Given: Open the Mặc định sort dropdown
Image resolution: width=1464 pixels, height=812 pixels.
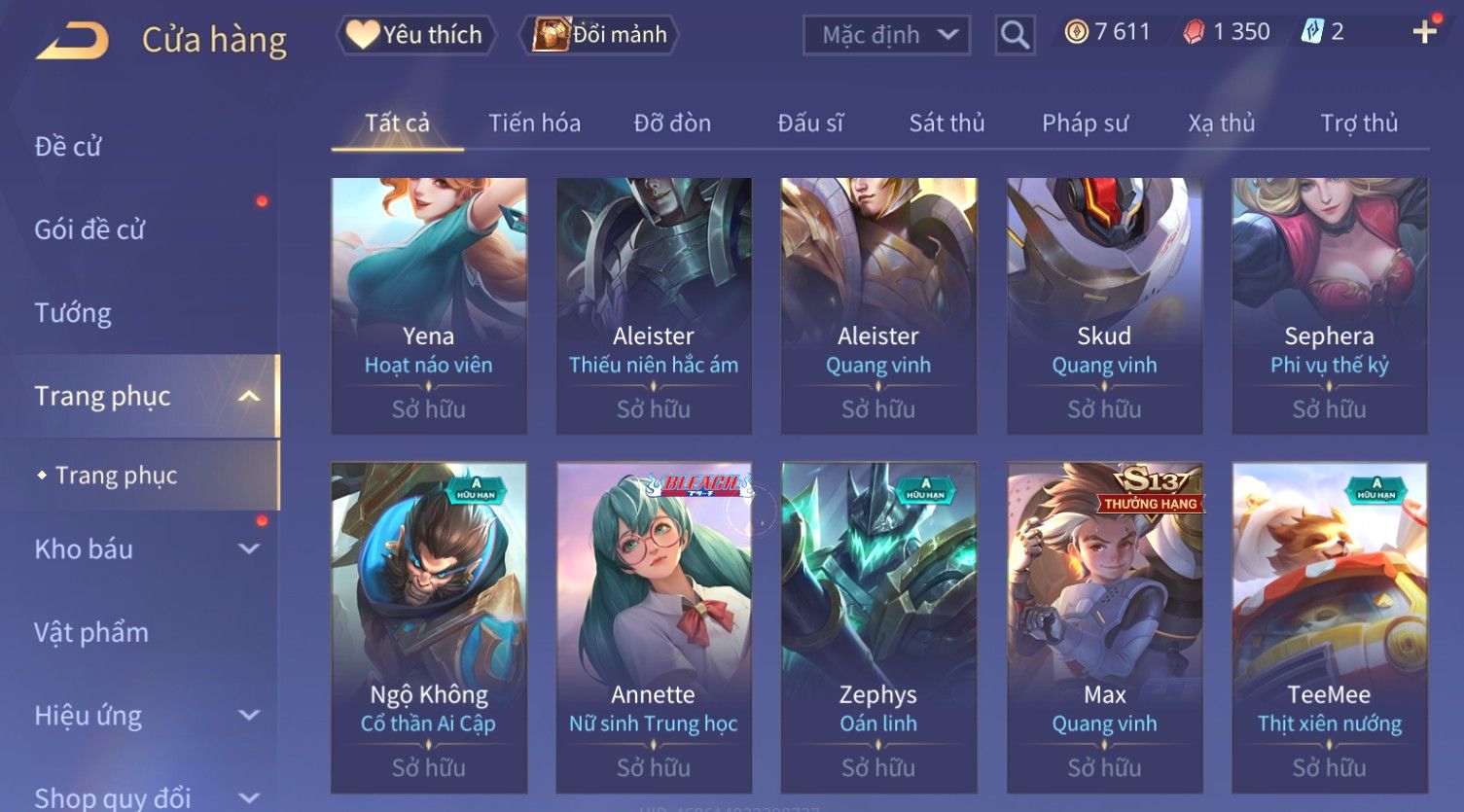Looking at the screenshot, I should [886, 35].
